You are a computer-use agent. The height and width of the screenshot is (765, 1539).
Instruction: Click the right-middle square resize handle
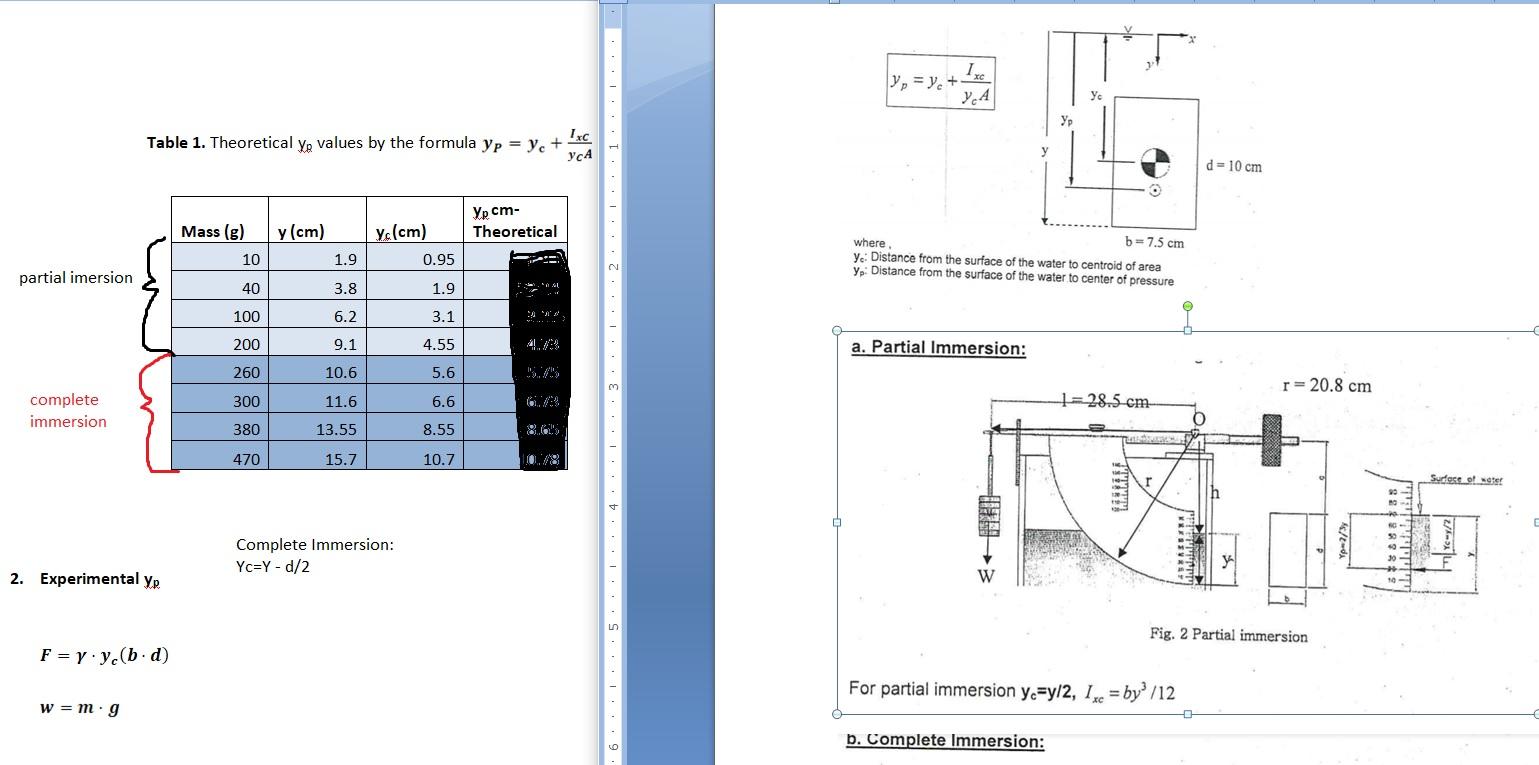coord(1534,520)
